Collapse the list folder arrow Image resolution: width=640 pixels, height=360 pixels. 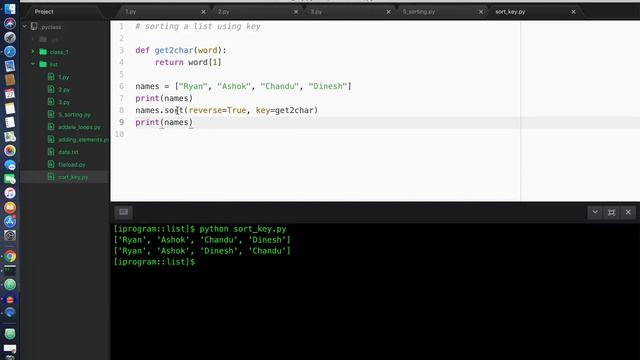(33, 64)
